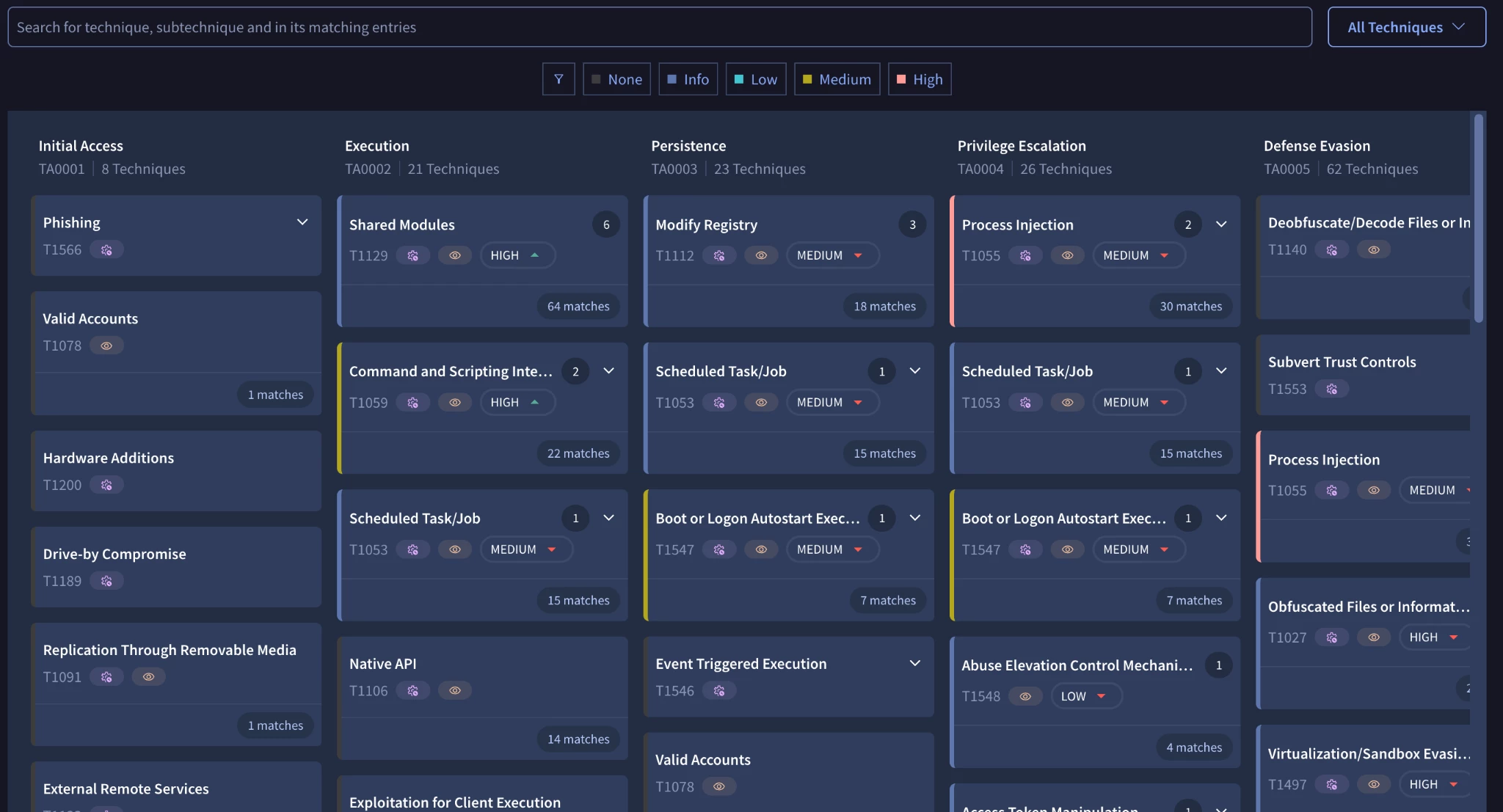The width and height of the screenshot is (1503, 812).
Task: Click the gear badge on Event Triggered Execution
Action: coord(719,691)
